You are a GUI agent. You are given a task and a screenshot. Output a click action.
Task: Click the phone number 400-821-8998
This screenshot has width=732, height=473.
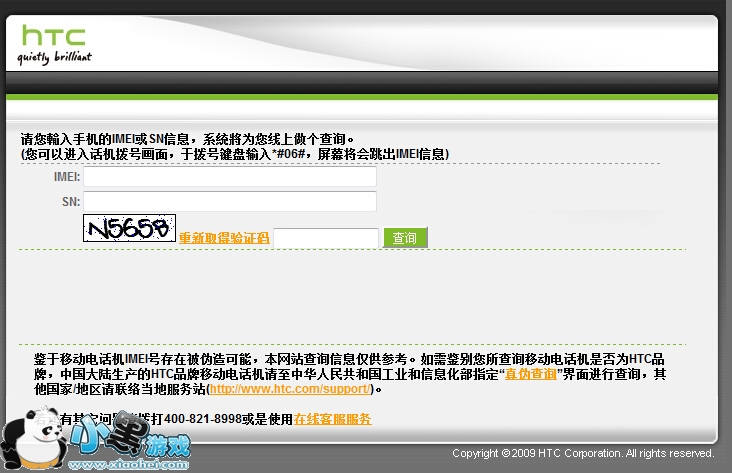coord(203,419)
